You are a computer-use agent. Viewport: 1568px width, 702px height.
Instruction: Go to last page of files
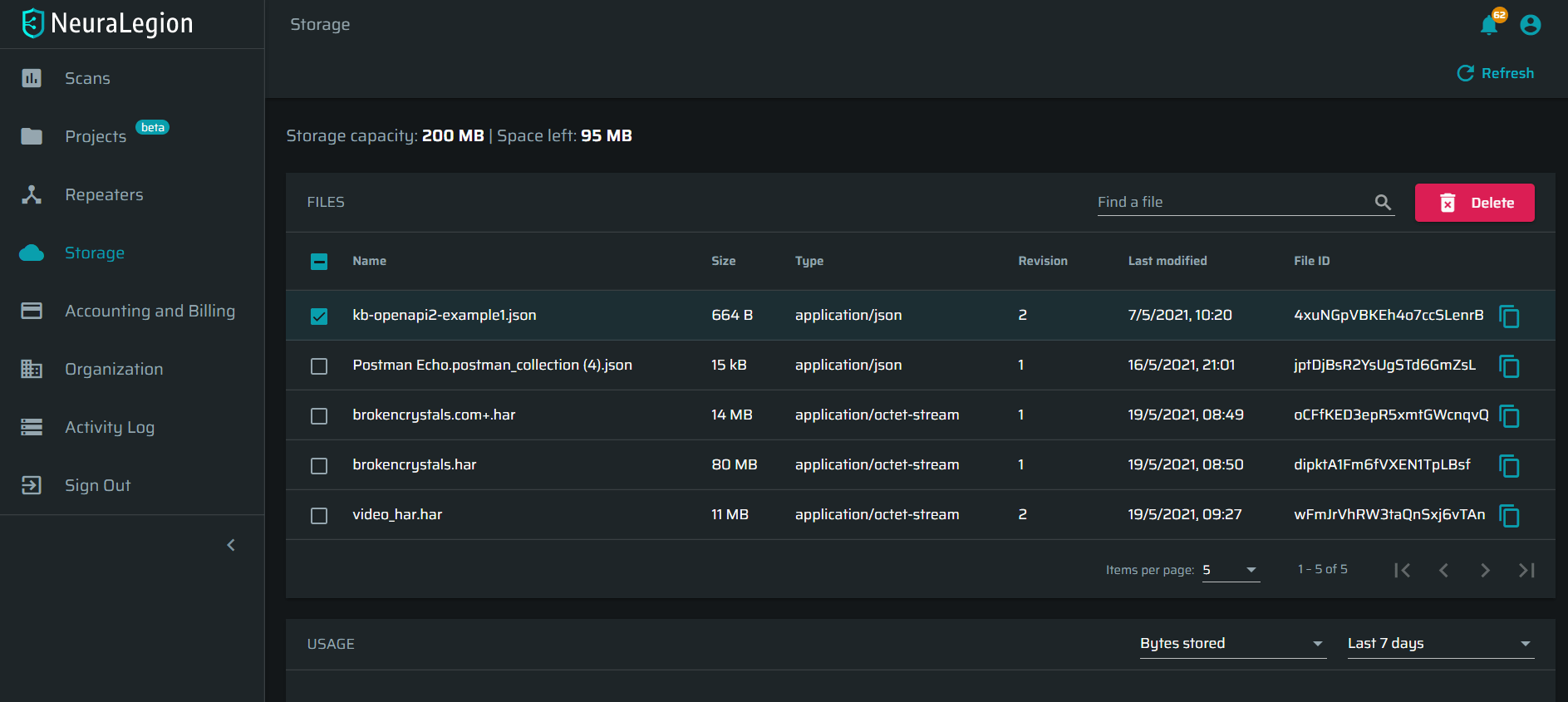pyautogui.click(x=1526, y=570)
